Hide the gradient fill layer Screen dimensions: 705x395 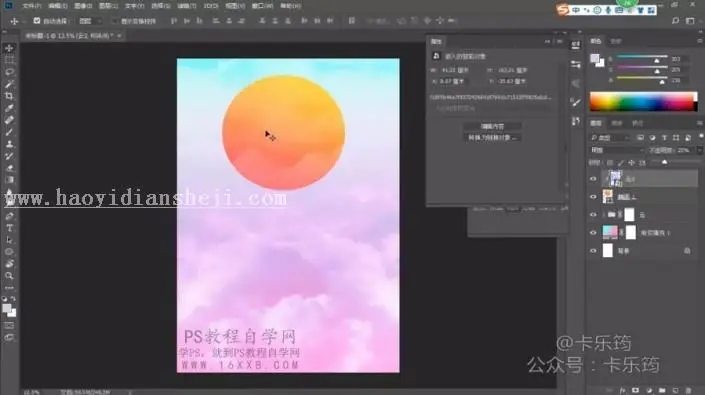593,233
